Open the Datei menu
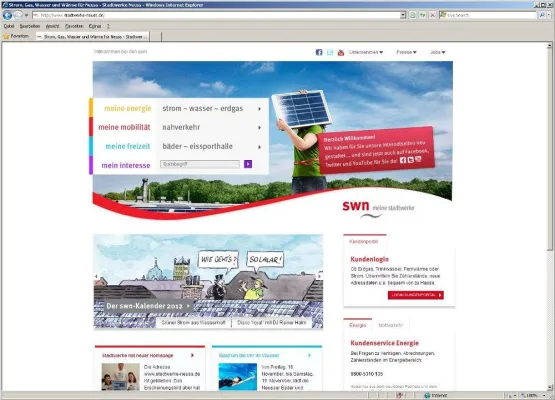The height and width of the screenshot is (400, 555). [x=9, y=26]
